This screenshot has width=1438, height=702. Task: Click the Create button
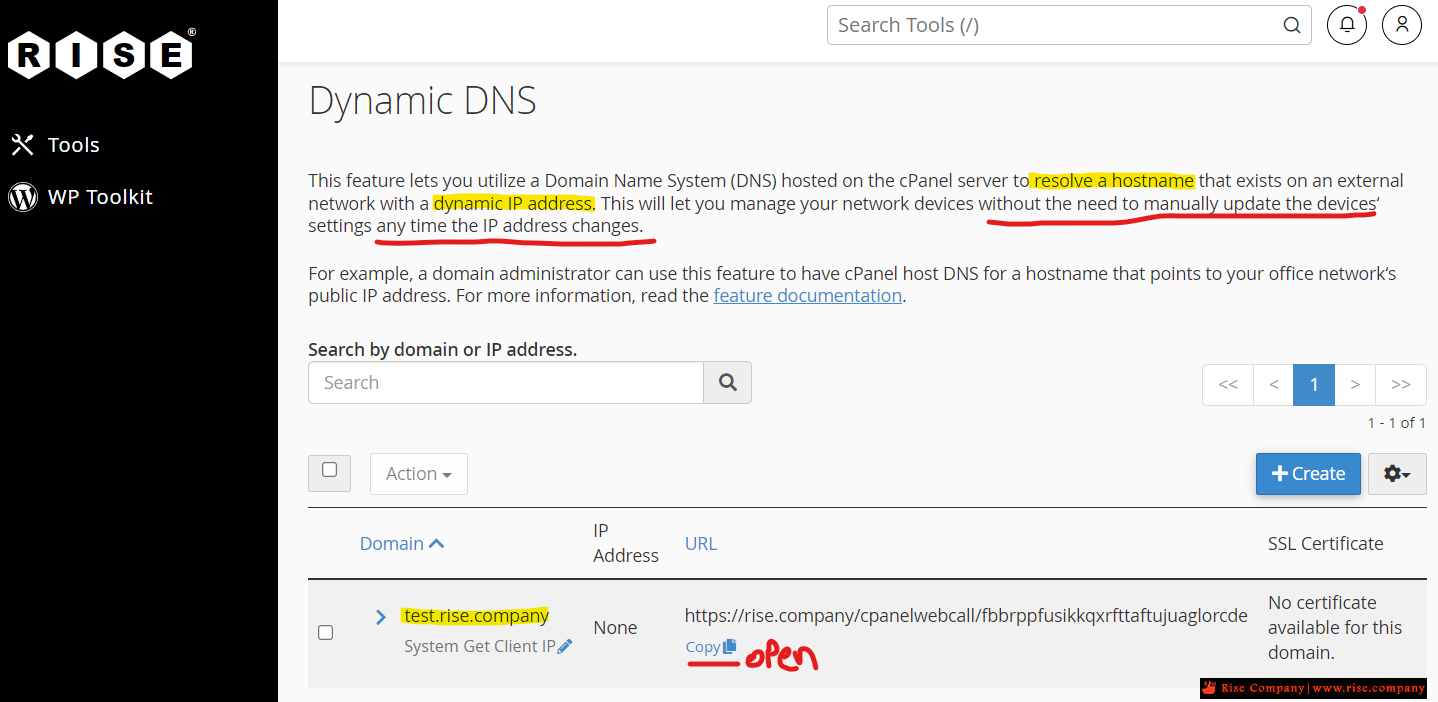pyautogui.click(x=1308, y=474)
